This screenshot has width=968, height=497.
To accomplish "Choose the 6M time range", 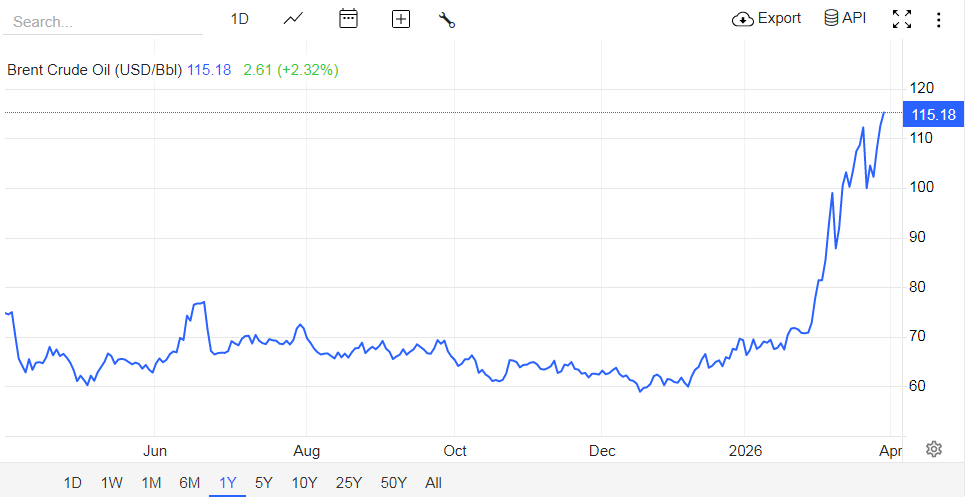I will [189, 482].
